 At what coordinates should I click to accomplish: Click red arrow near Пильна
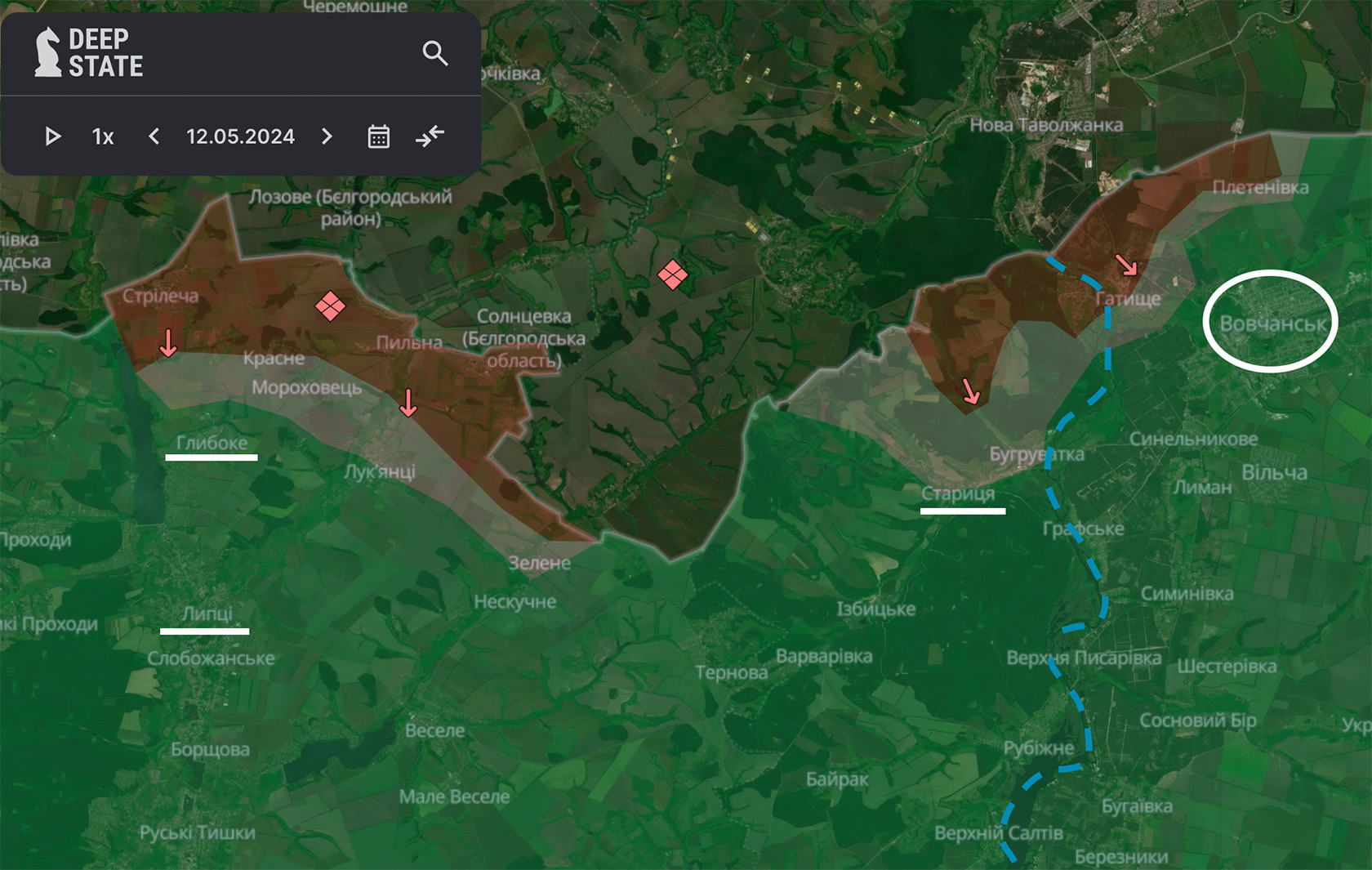[408, 403]
